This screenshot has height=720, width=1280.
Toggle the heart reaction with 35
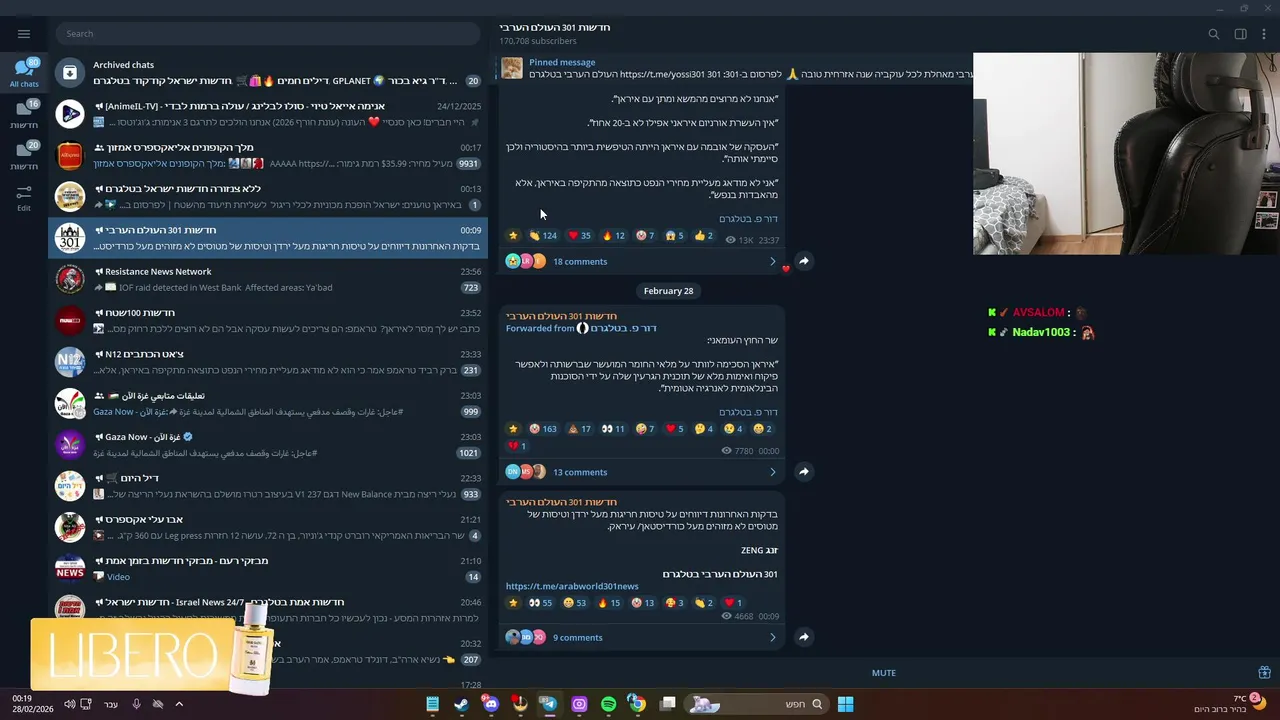[580, 236]
